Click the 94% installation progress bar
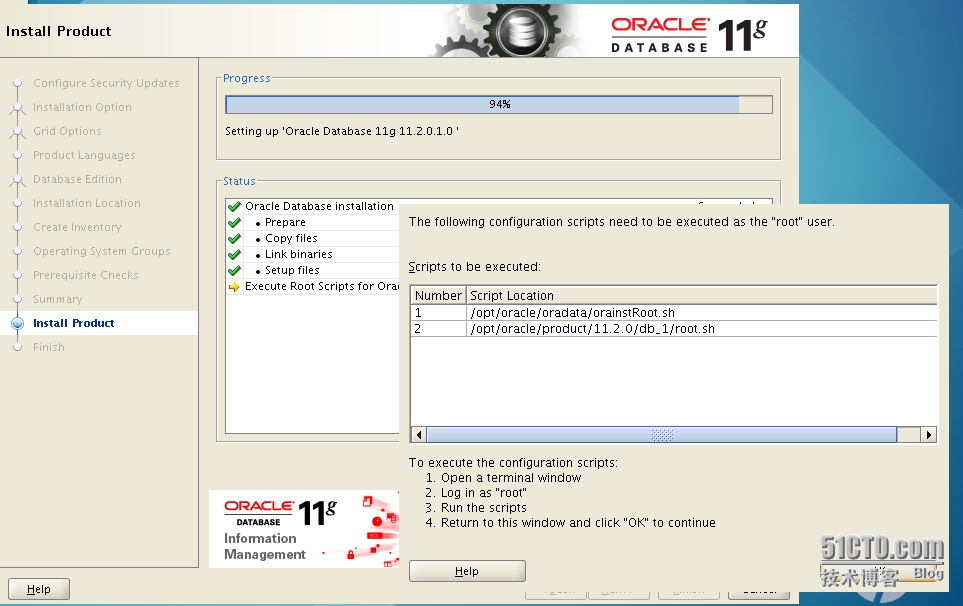The width and height of the screenshot is (963, 606). [x=499, y=104]
